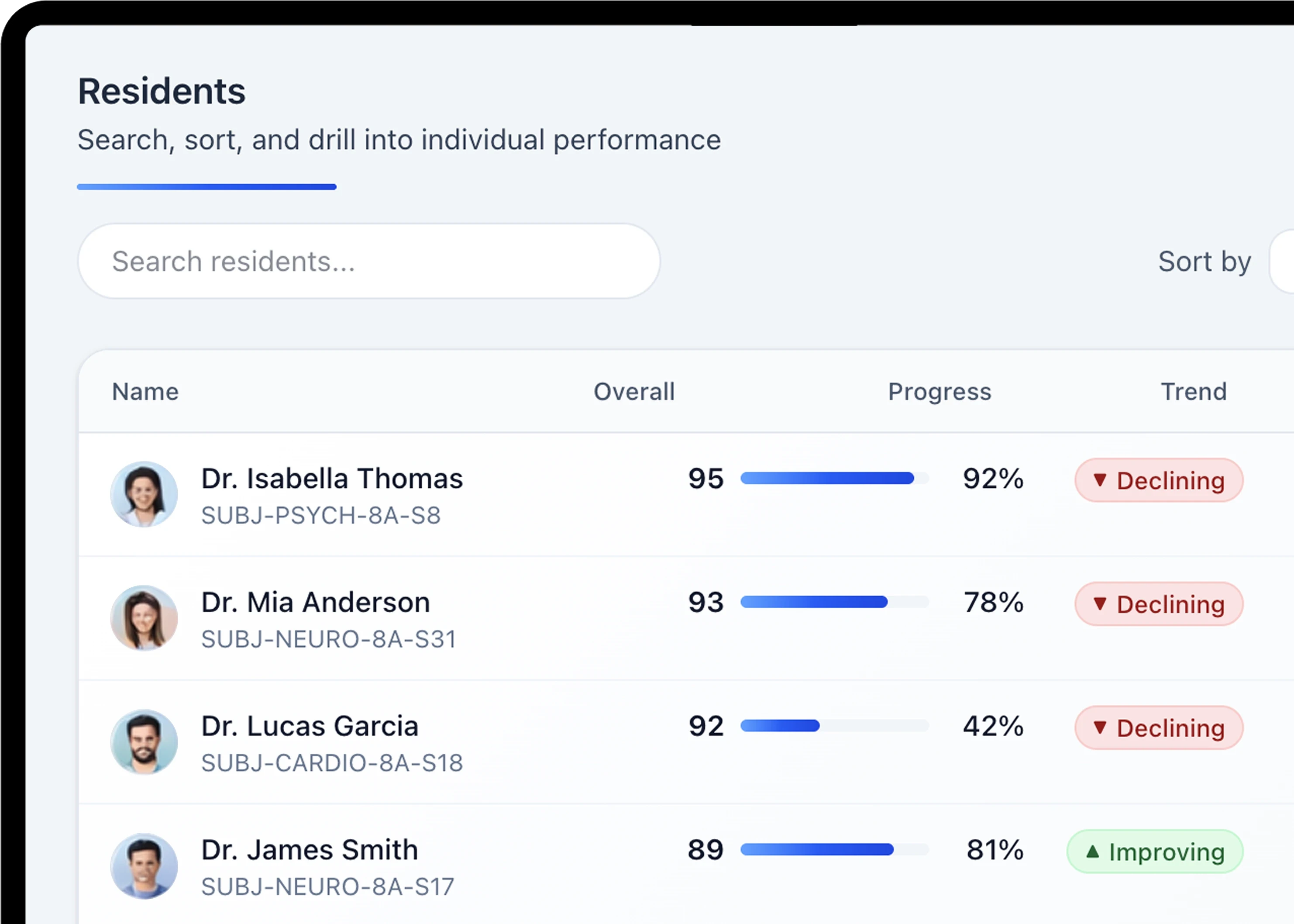Click the Search residents input field
The image size is (1294, 924).
368,261
